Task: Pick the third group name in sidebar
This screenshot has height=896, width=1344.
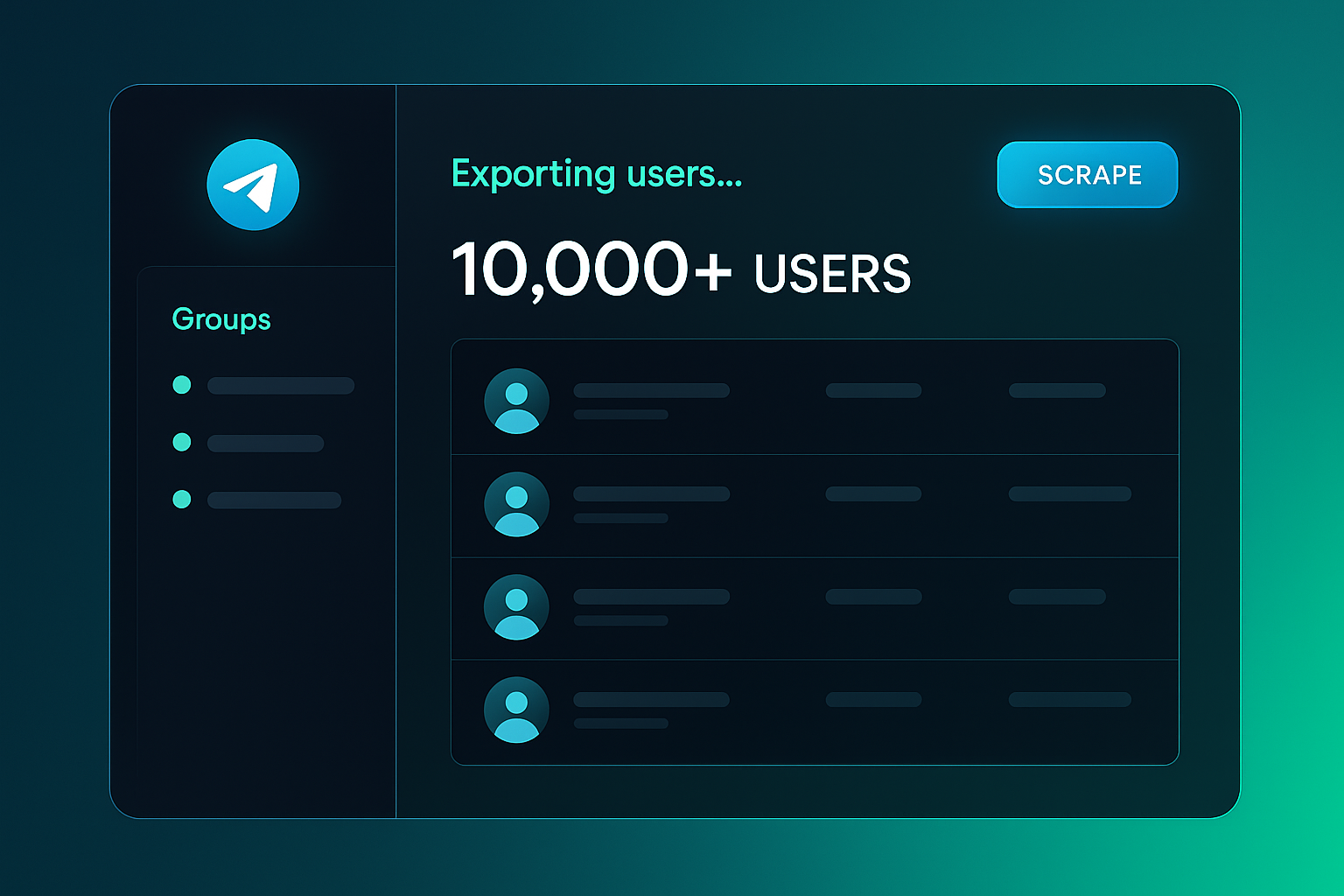Action: point(274,500)
